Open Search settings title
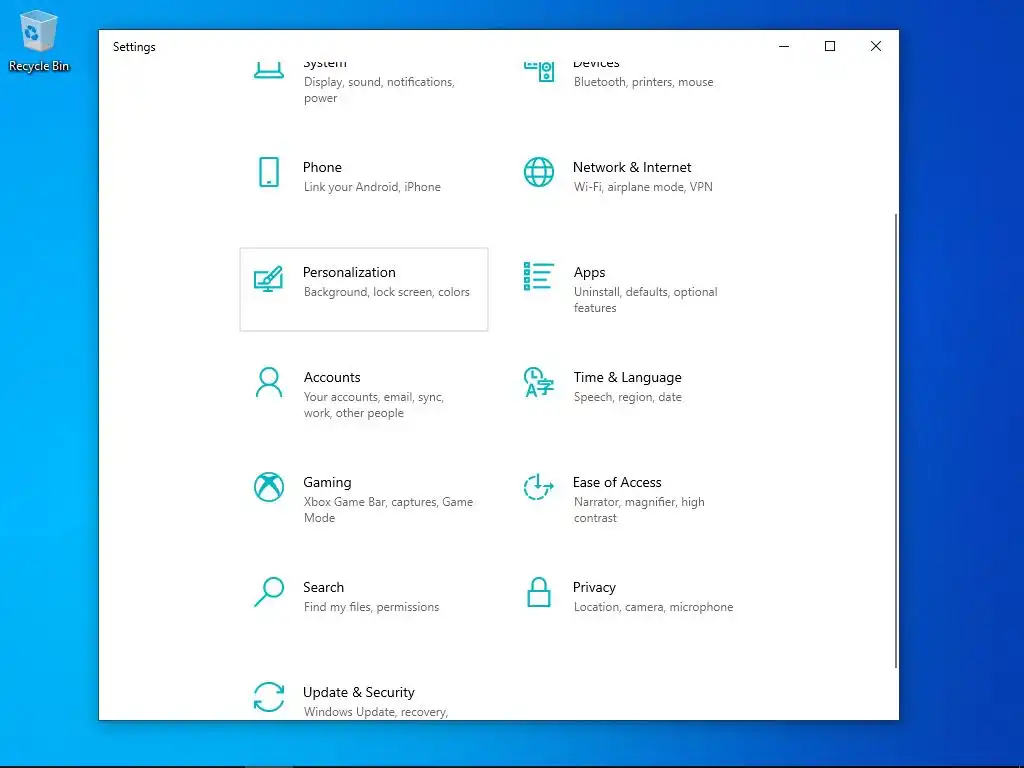Viewport: 1024px width, 768px height. click(323, 588)
